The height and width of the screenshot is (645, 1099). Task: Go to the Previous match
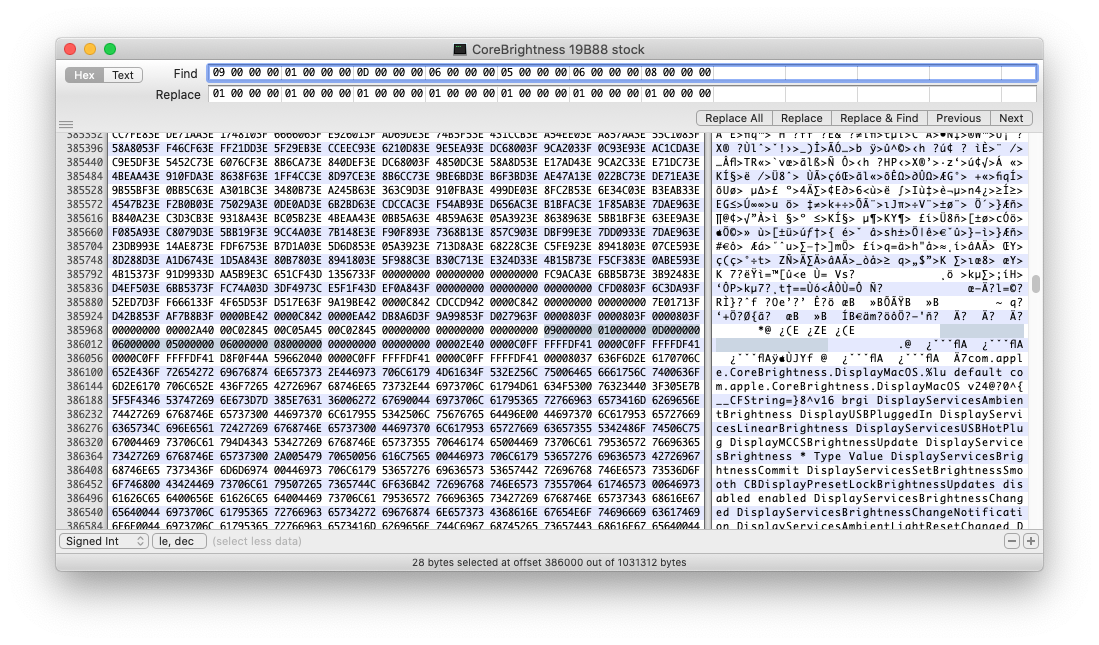958,118
